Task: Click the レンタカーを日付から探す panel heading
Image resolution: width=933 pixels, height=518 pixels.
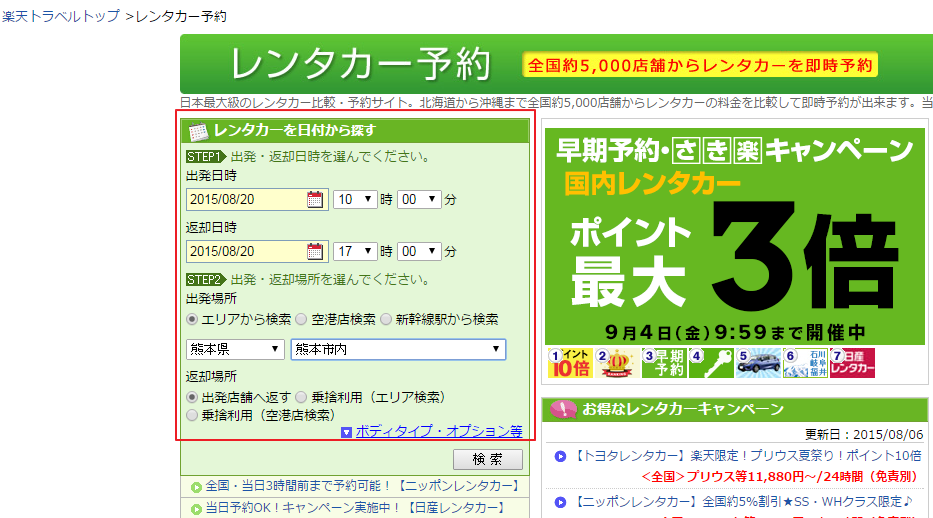Action: click(355, 130)
